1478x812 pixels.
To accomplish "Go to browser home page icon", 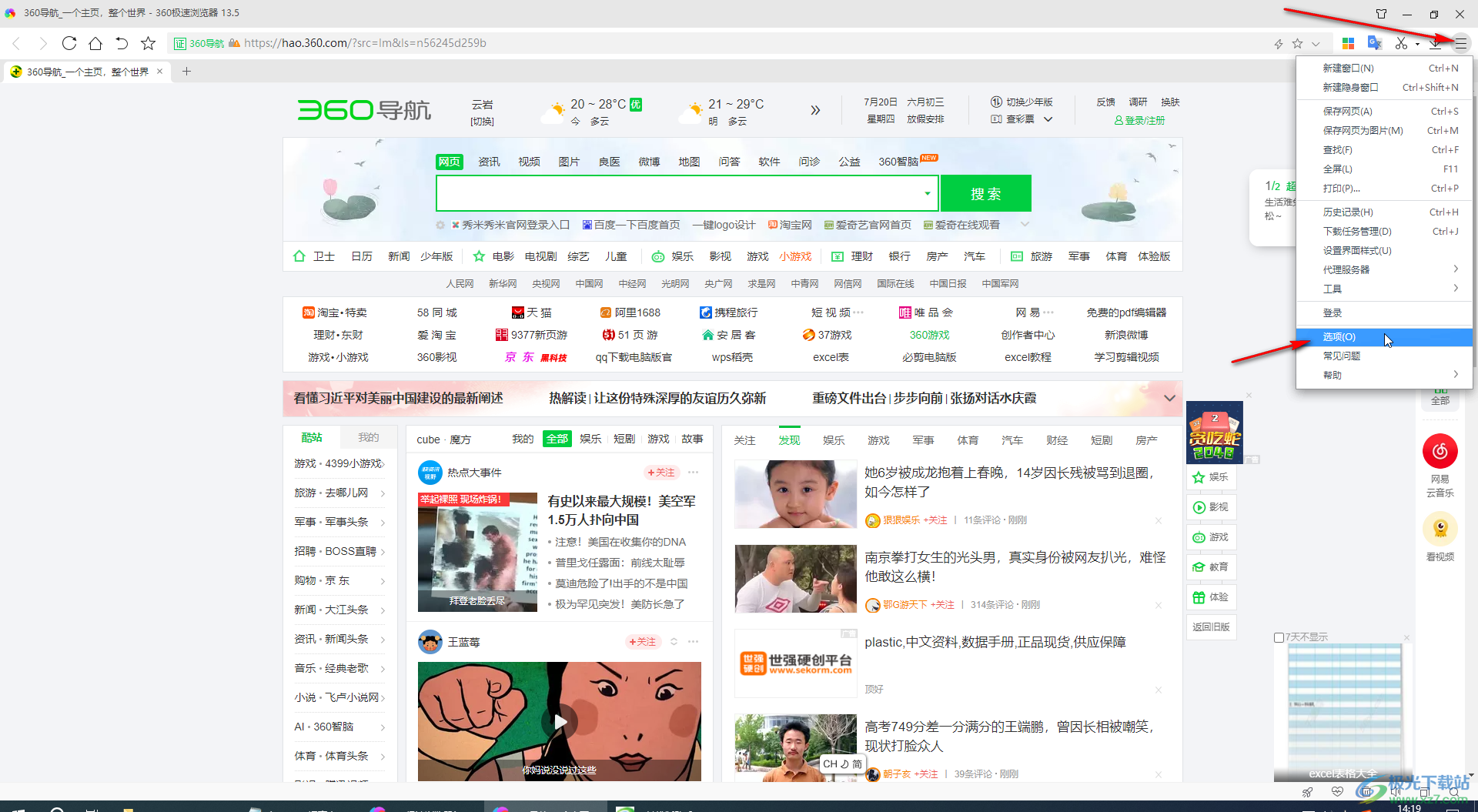I will 95,43.
